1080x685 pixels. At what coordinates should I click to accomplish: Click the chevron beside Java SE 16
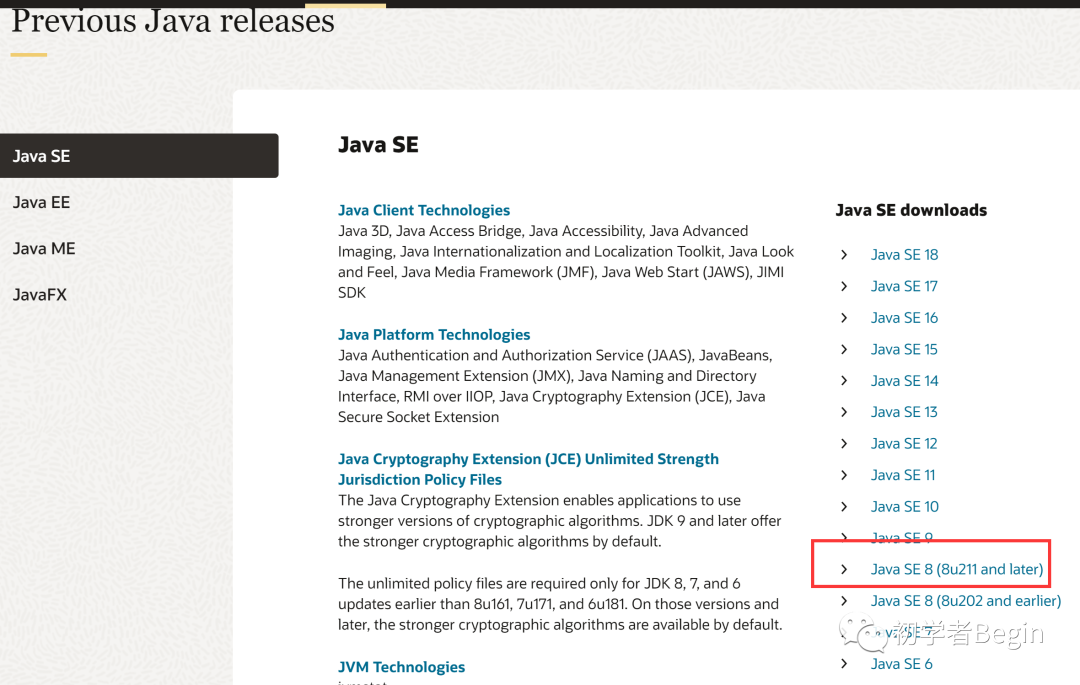(844, 317)
